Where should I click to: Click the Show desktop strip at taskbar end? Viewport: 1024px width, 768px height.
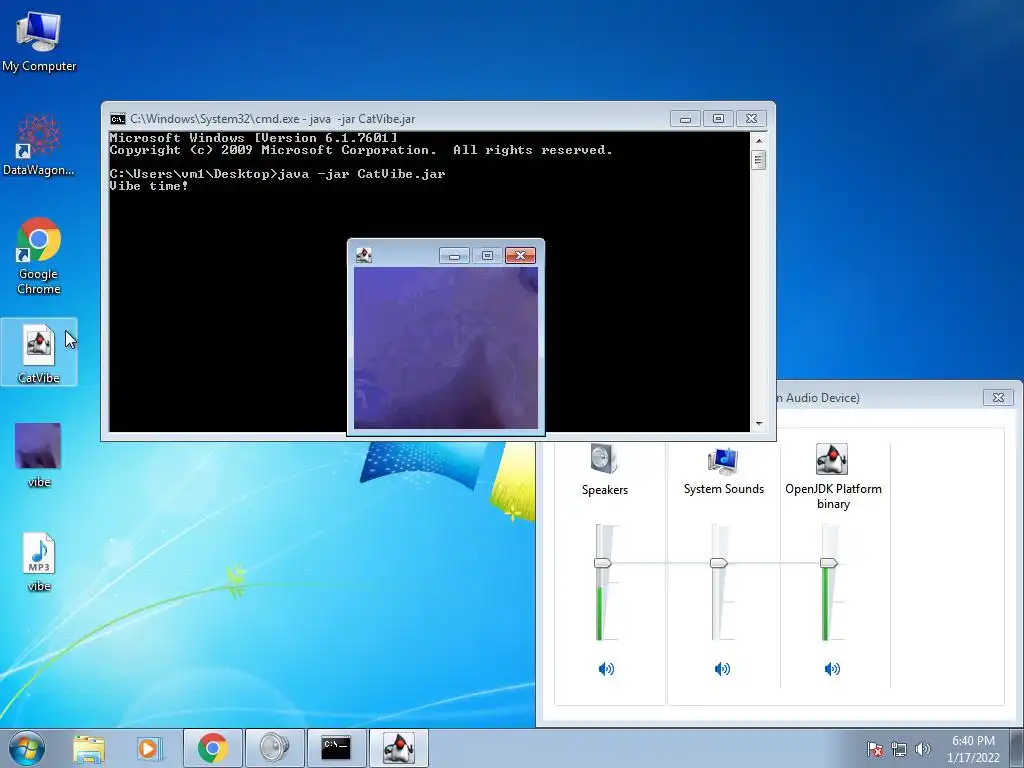[x=1017, y=748]
